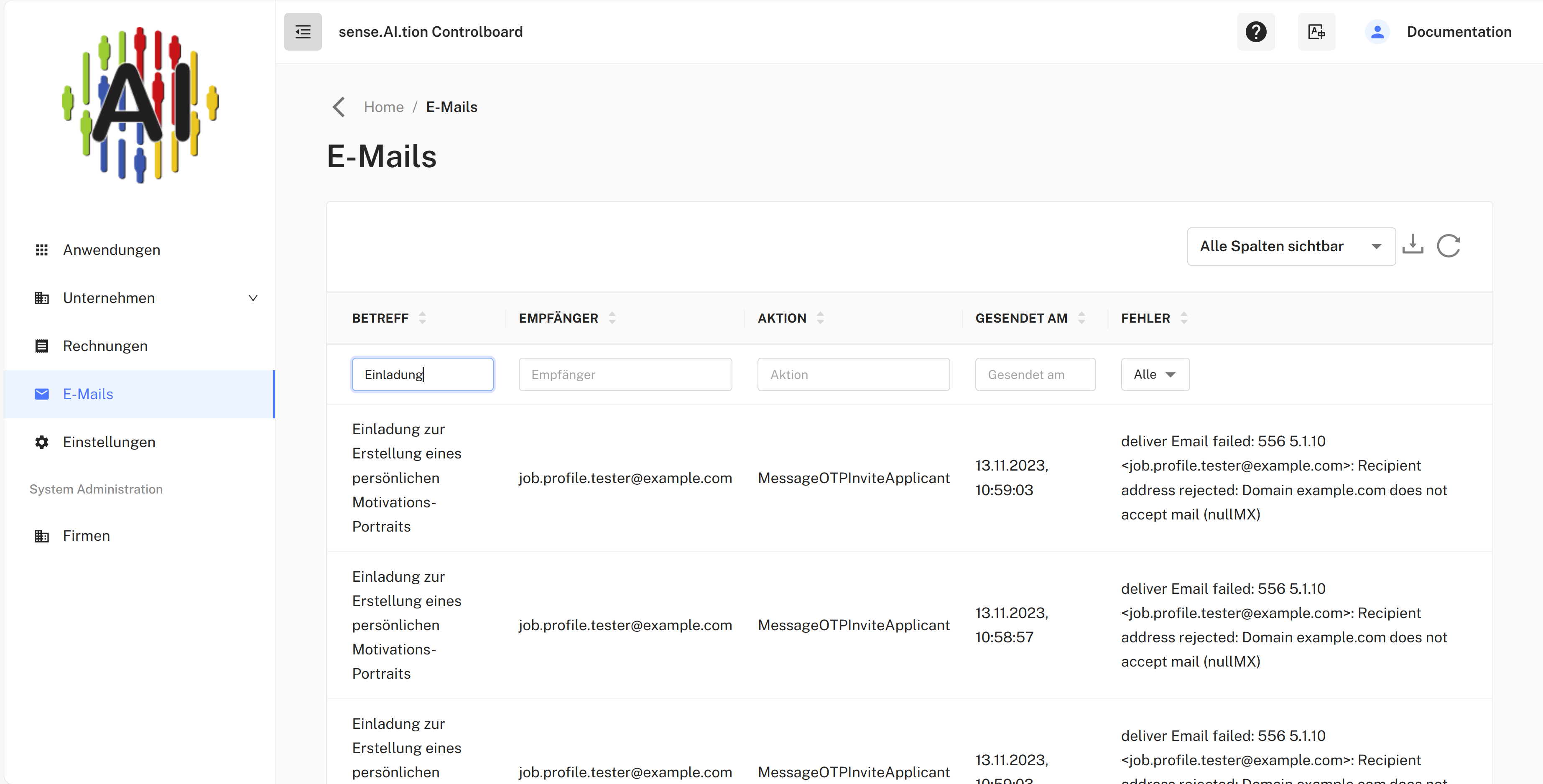Screen dimensions: 1543x784
Task: Click the Rechnungen invoice icon
Action: (x=41, y=346)
